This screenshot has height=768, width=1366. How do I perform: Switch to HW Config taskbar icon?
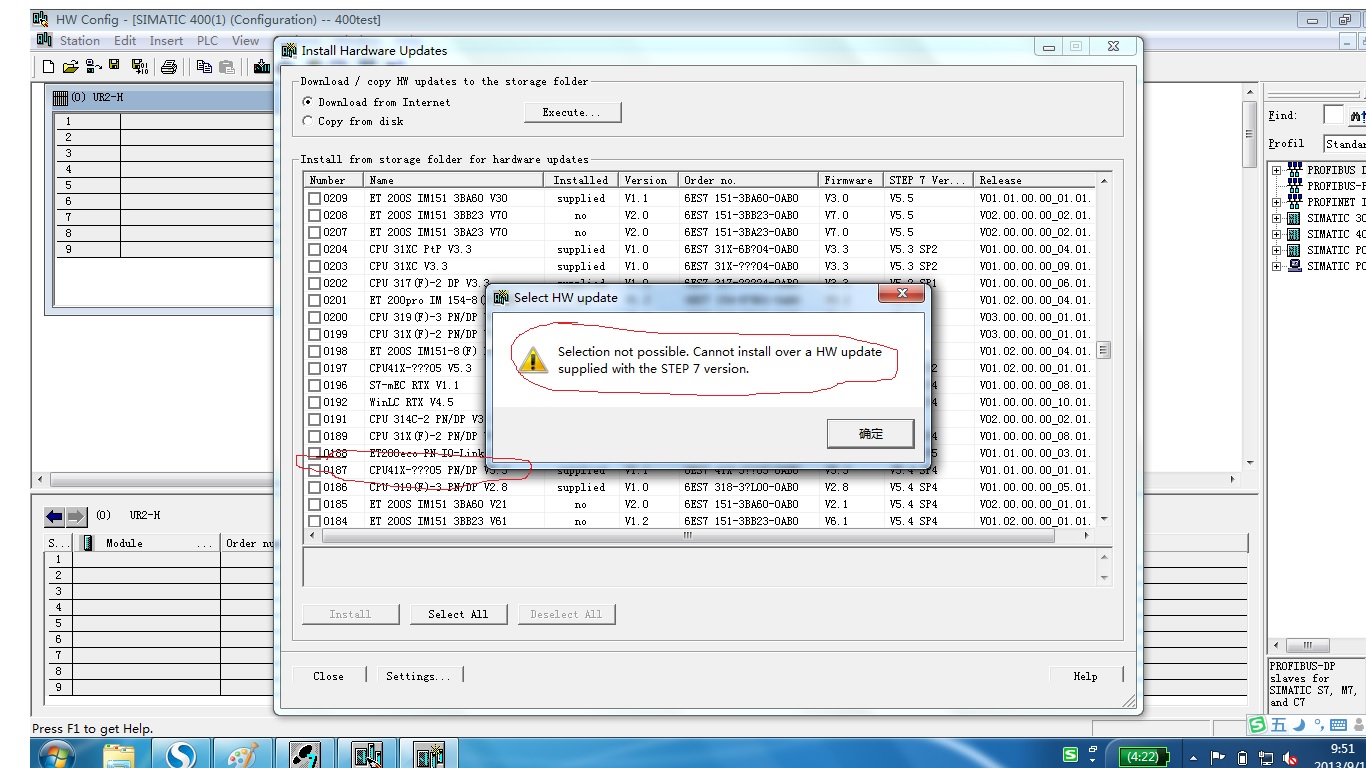[368, 755]
